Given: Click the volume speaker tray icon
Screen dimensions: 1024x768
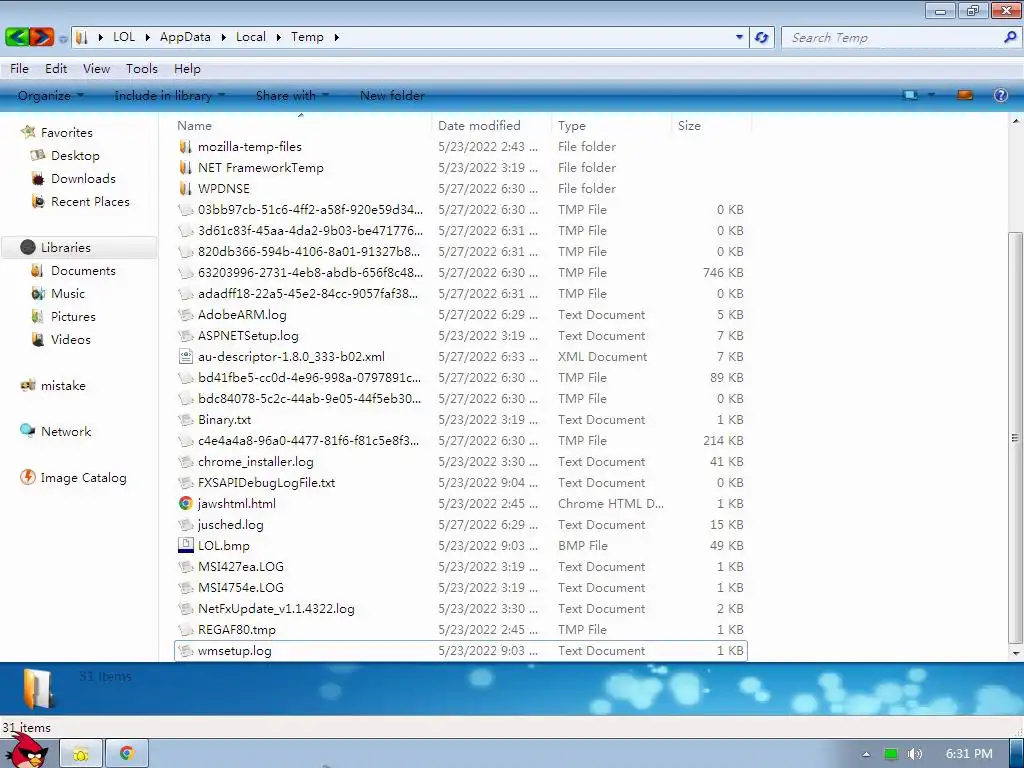Looking at the screenshot, I should coord(915,754).
